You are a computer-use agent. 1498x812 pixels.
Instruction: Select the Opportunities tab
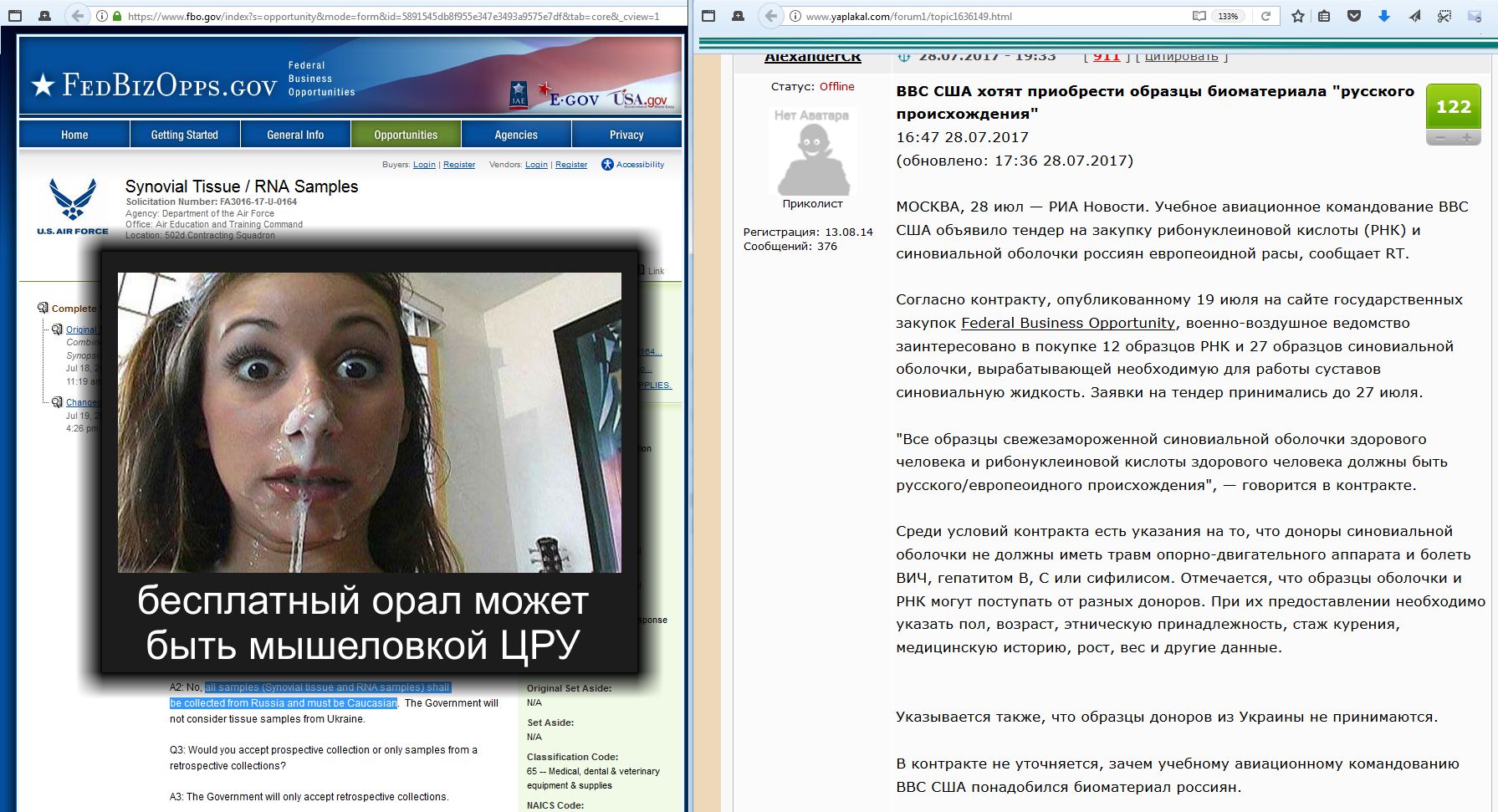coord(406,135)
